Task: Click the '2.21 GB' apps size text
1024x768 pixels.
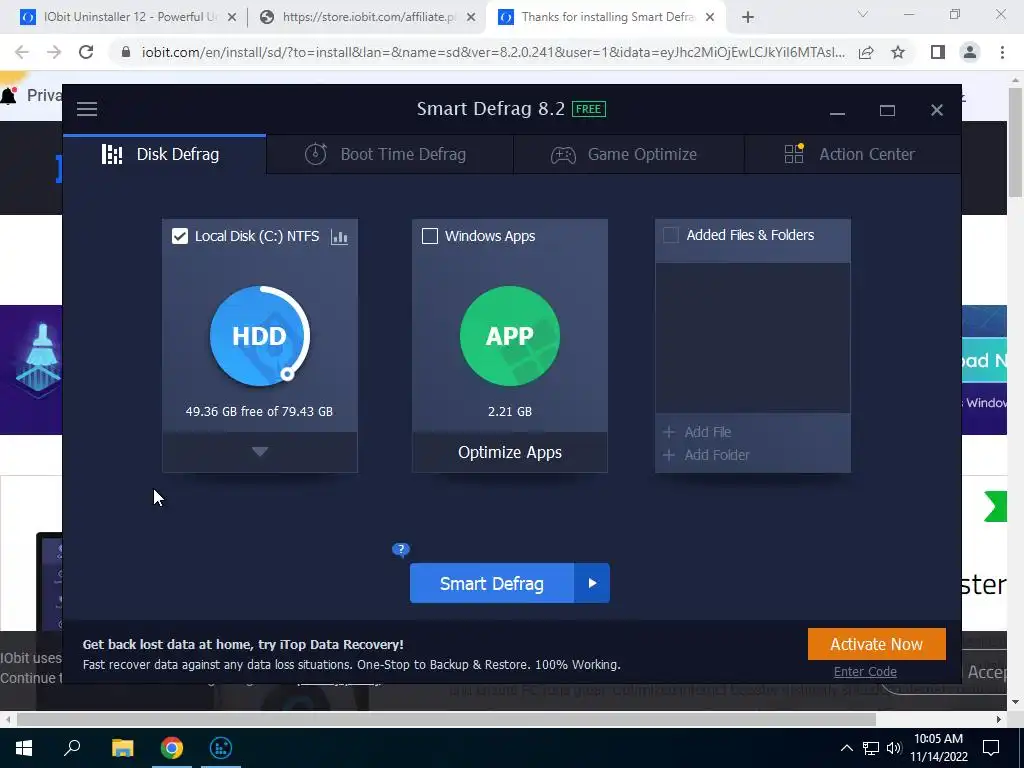Action: click(x=509, y=411)
